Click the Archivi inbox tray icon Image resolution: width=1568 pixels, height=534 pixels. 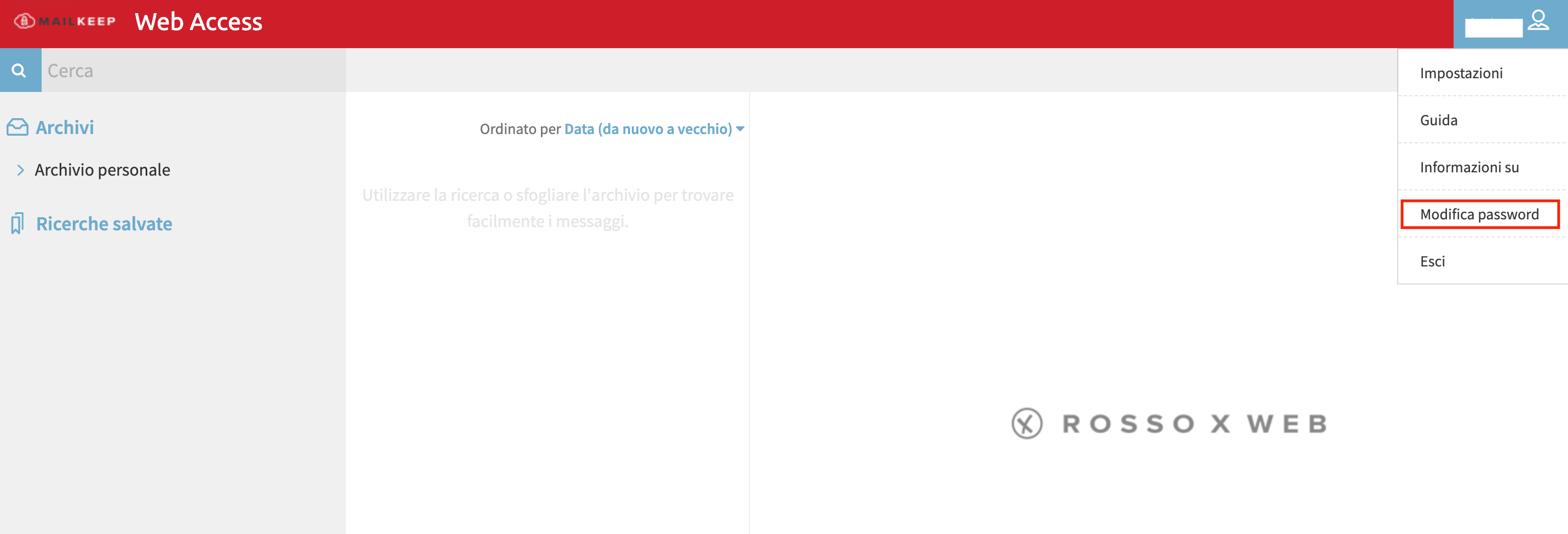pos(17,127)
